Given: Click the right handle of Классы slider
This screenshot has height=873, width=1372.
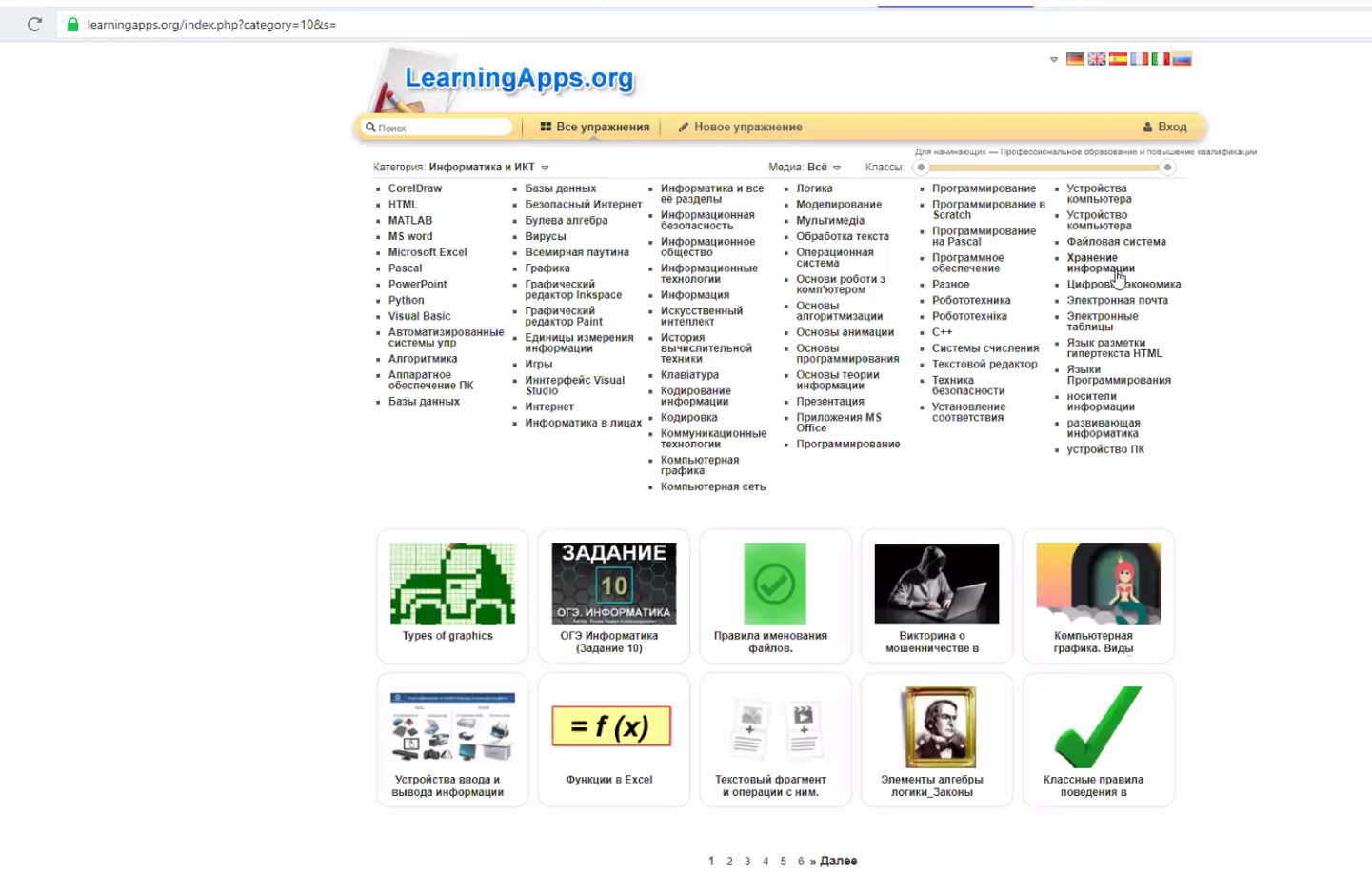Looking at the screenshot, I should tap(1167, 168).
